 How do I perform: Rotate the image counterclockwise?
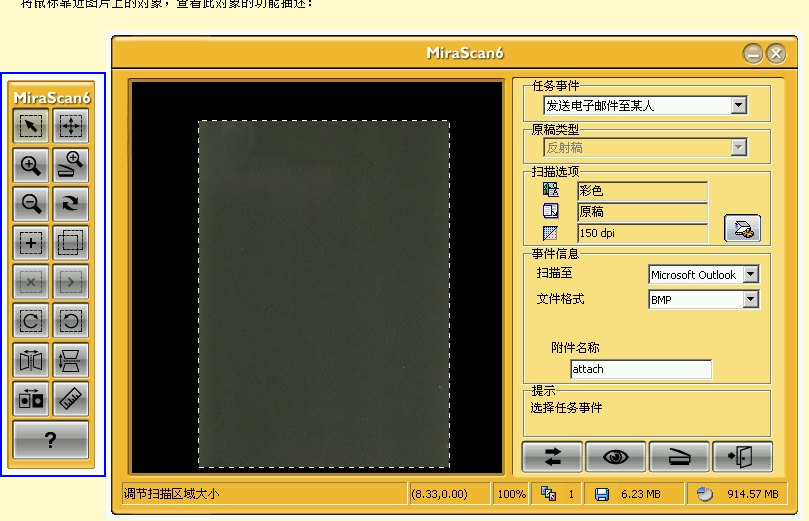point(71,321)
